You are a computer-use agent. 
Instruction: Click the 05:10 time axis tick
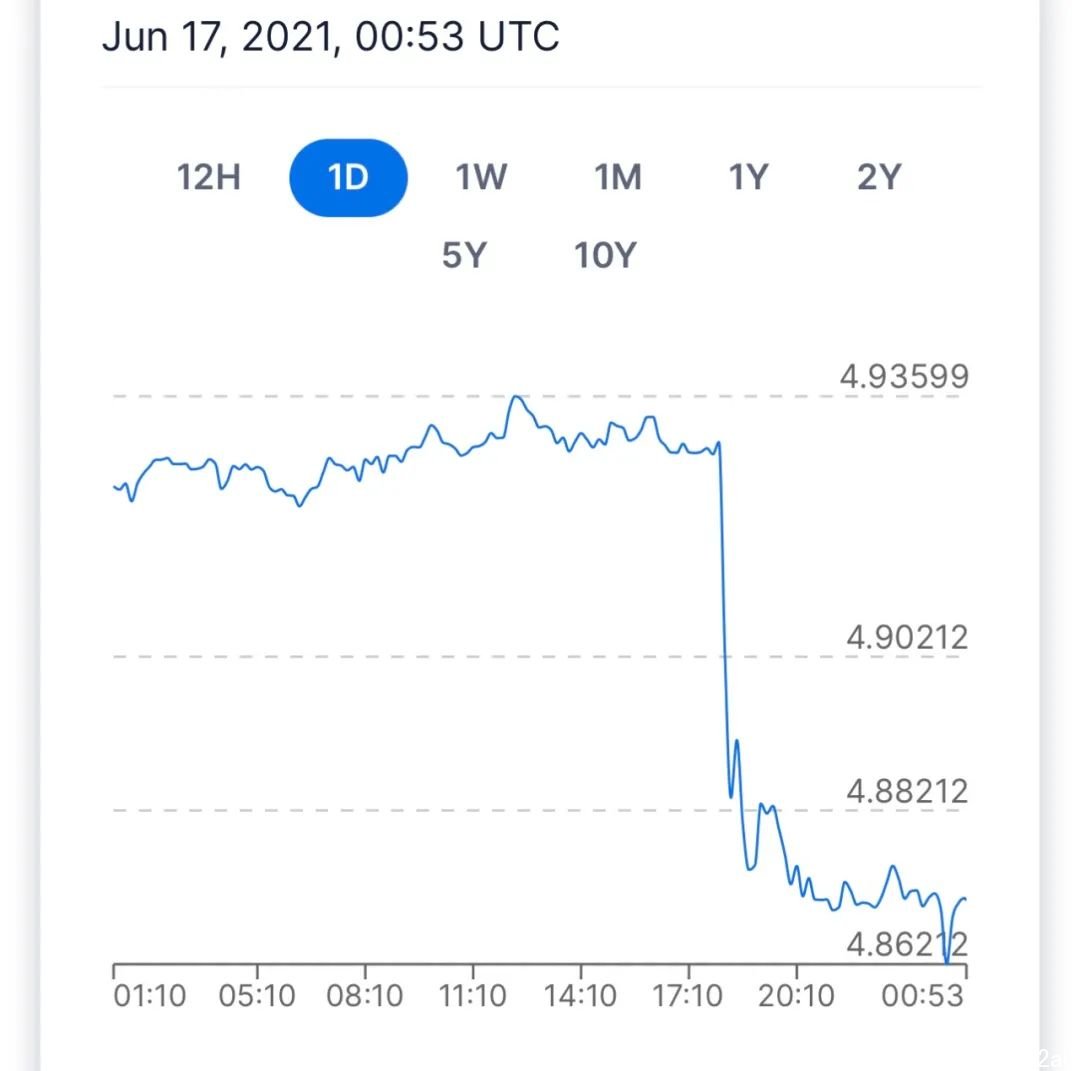click(257, 996)
